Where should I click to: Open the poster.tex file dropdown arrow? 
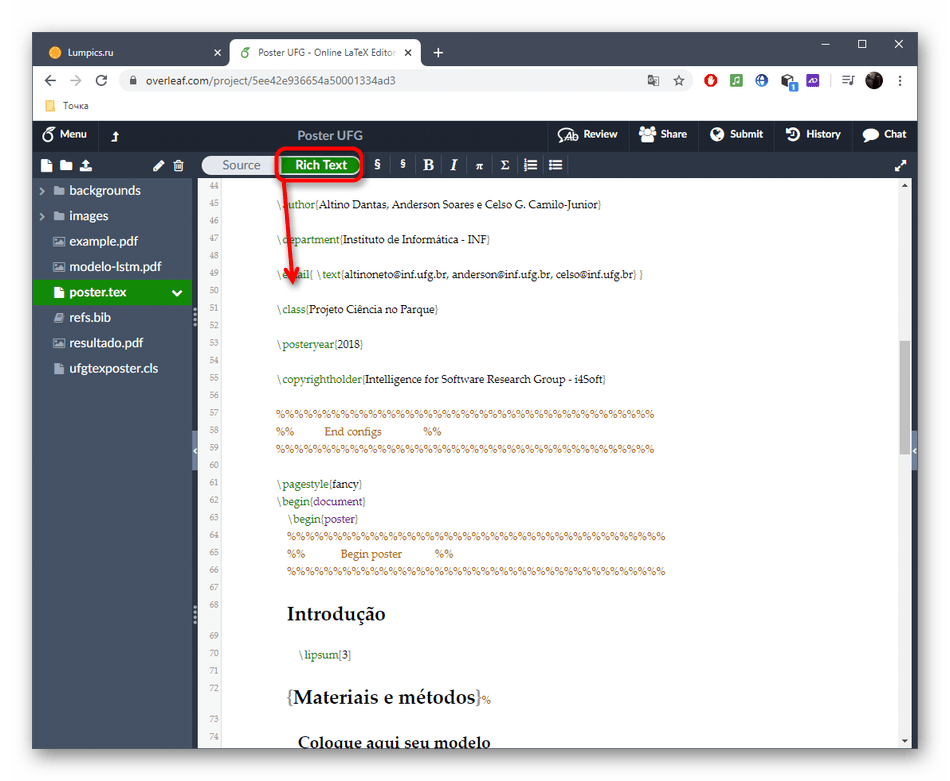[x=177, y=293]
